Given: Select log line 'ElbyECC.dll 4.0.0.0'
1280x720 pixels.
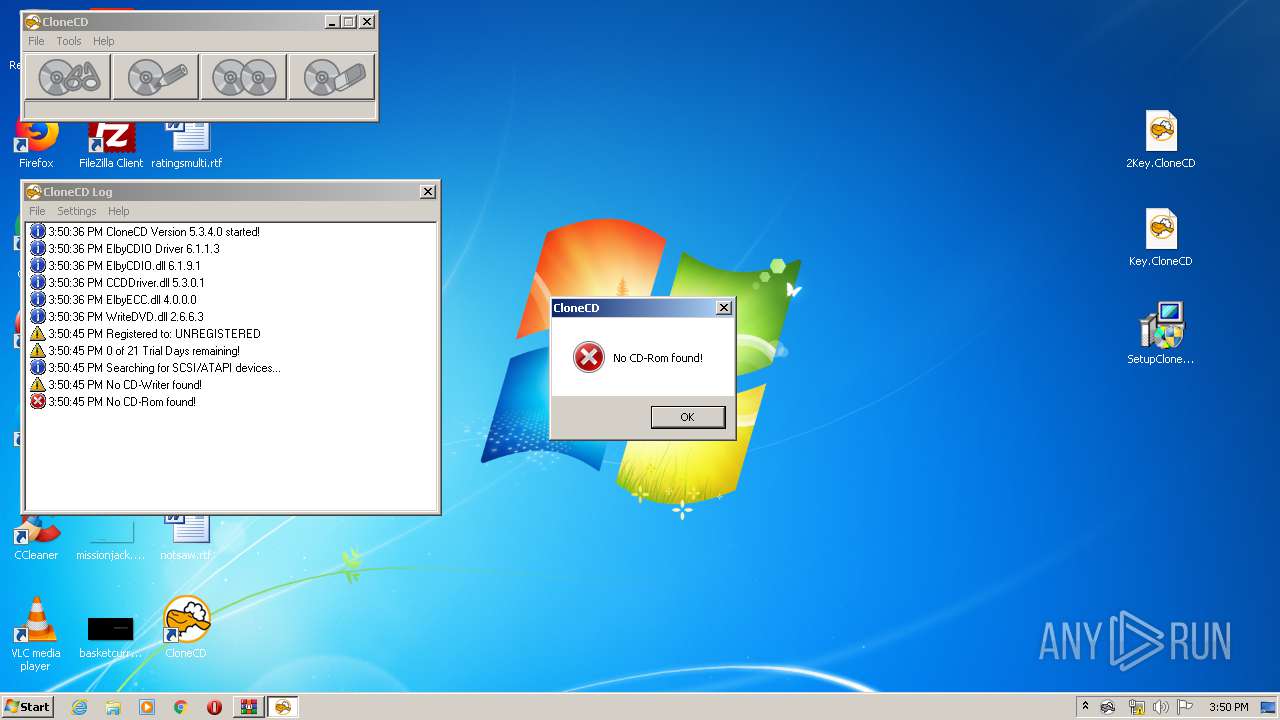Looking at the screenshot, I should pos(113,300).
